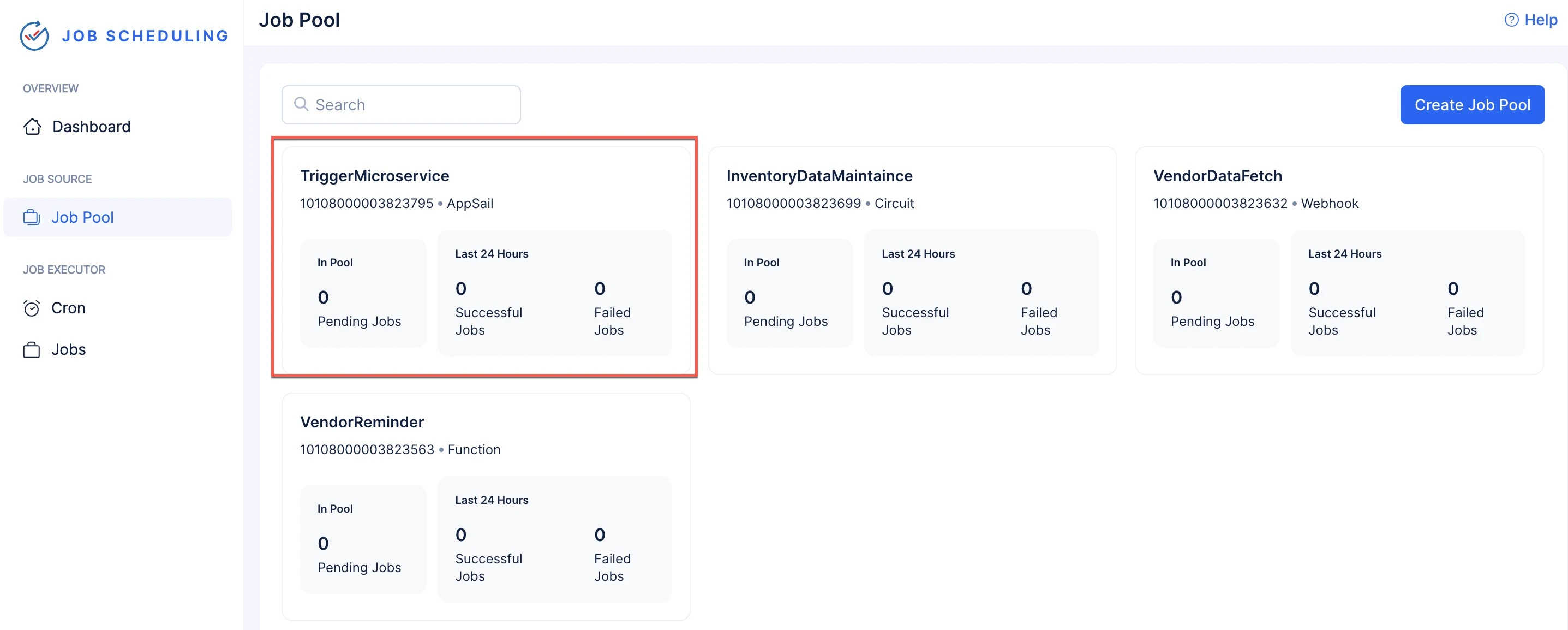Open the Dashboard menu item

[117, 127]
